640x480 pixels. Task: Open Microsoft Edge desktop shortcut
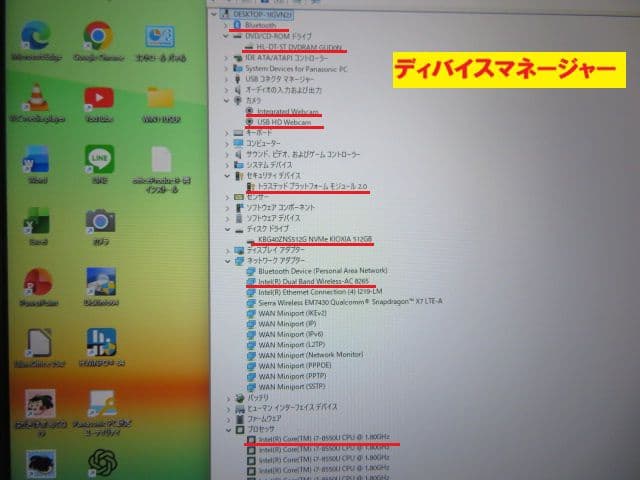click(36, 37)
